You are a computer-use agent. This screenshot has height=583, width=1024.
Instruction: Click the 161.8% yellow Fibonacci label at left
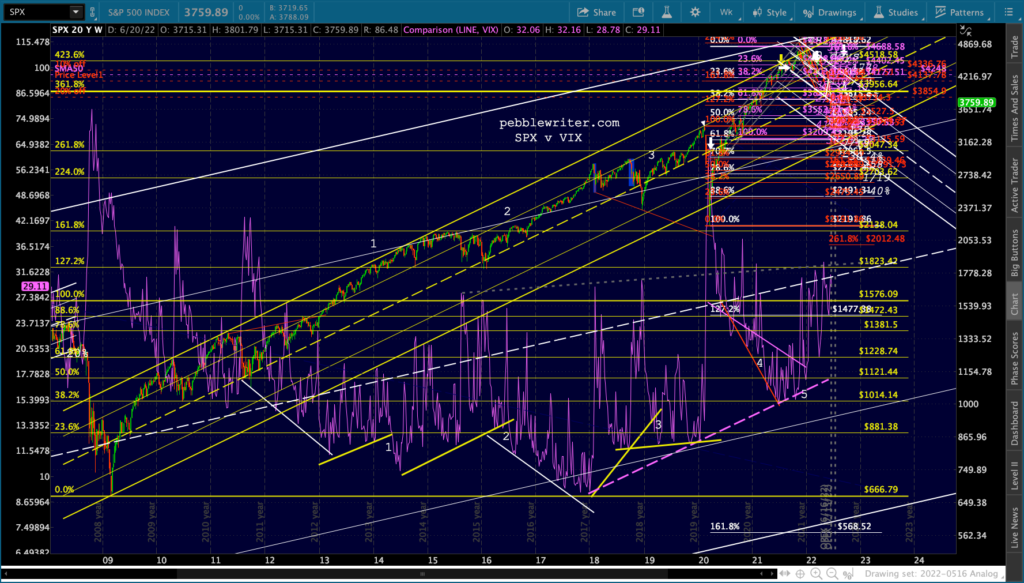coord(69,225)
